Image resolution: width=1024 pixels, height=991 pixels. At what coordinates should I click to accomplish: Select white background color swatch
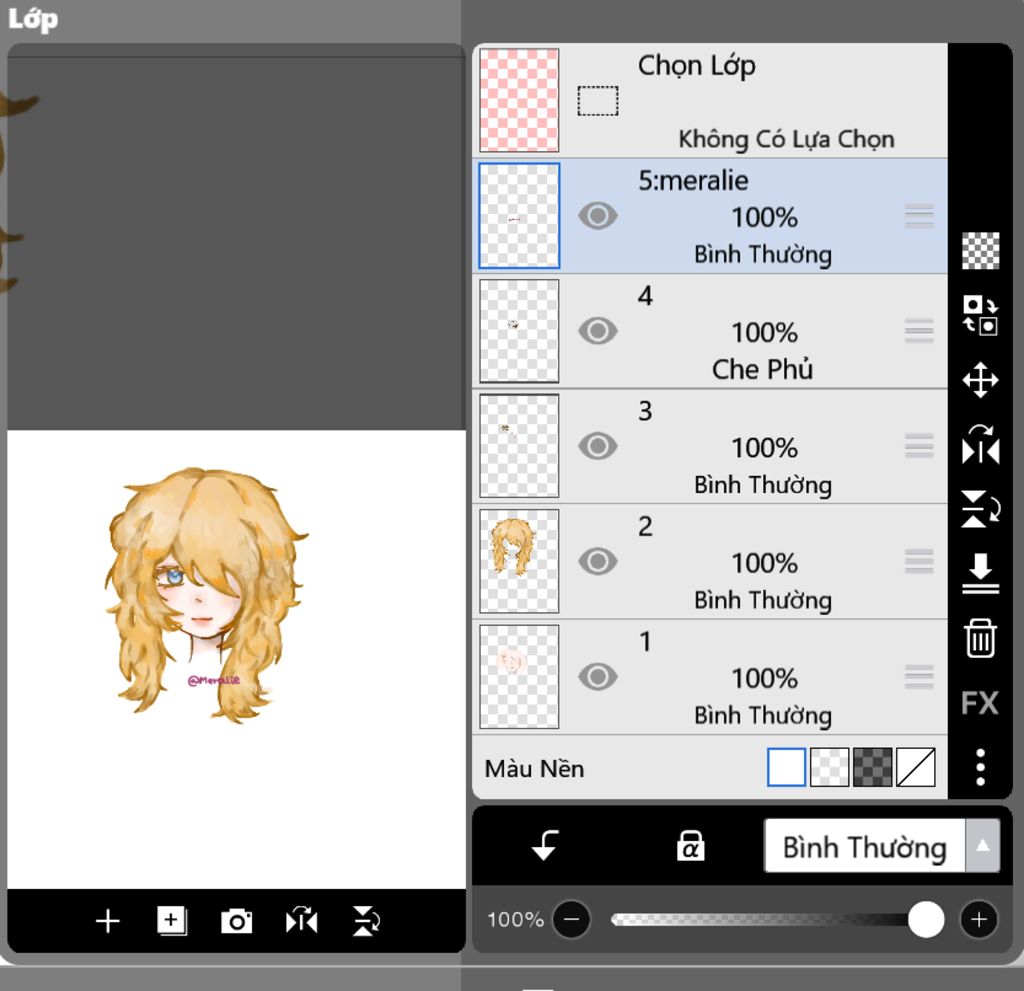click(786, 767)
